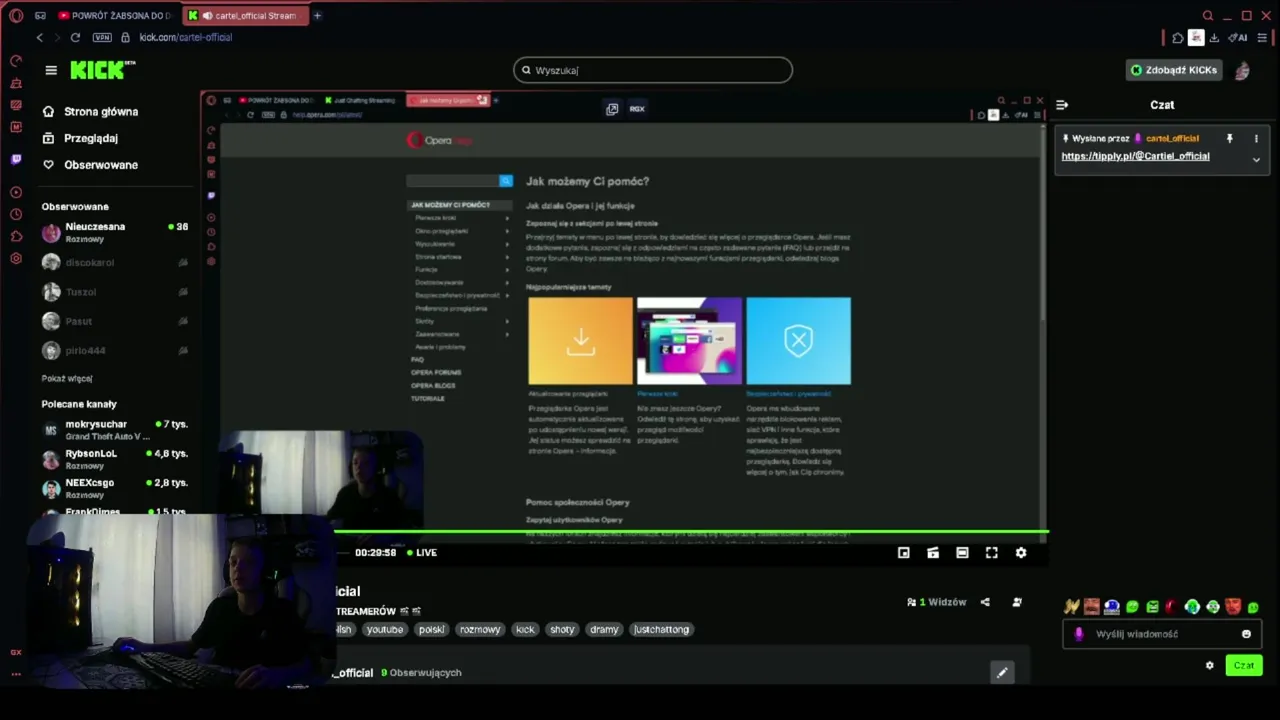The width and height of the screenshot is (1280, 720).
Task: Open the 1 Widzów viewer count
Action: coord(936,602)
